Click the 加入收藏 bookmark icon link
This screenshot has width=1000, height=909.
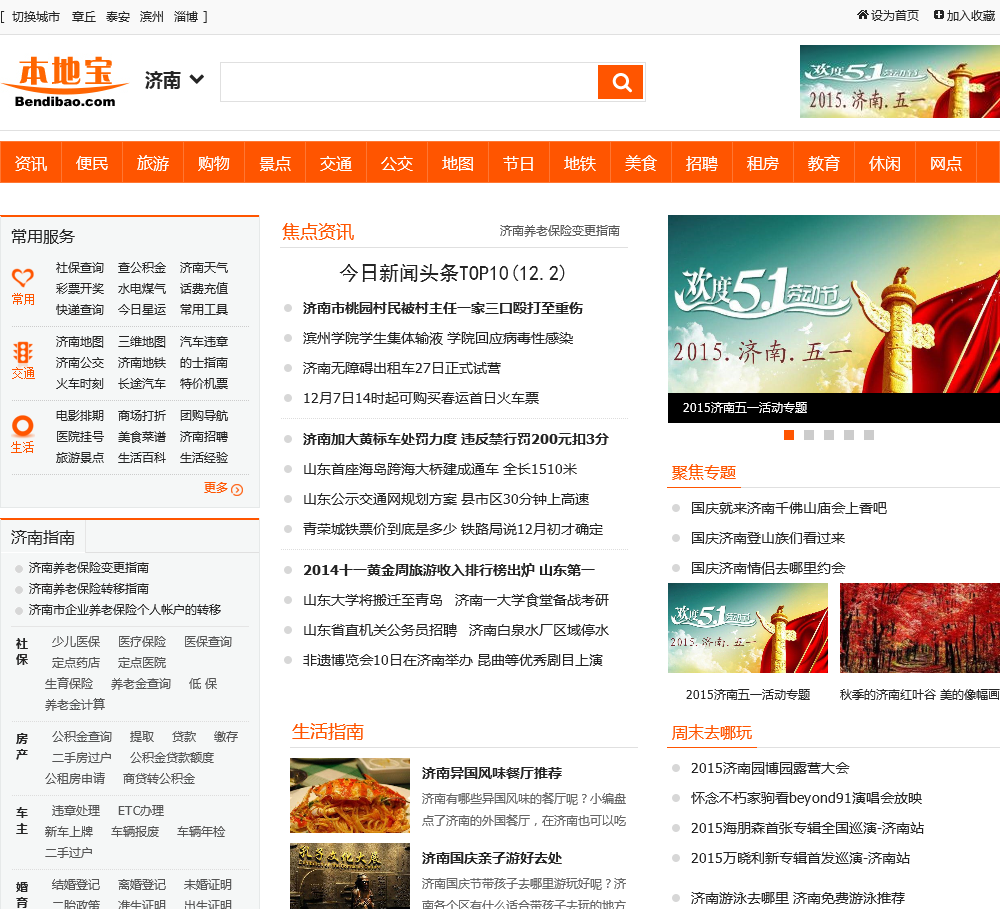(x=964, y=15)
